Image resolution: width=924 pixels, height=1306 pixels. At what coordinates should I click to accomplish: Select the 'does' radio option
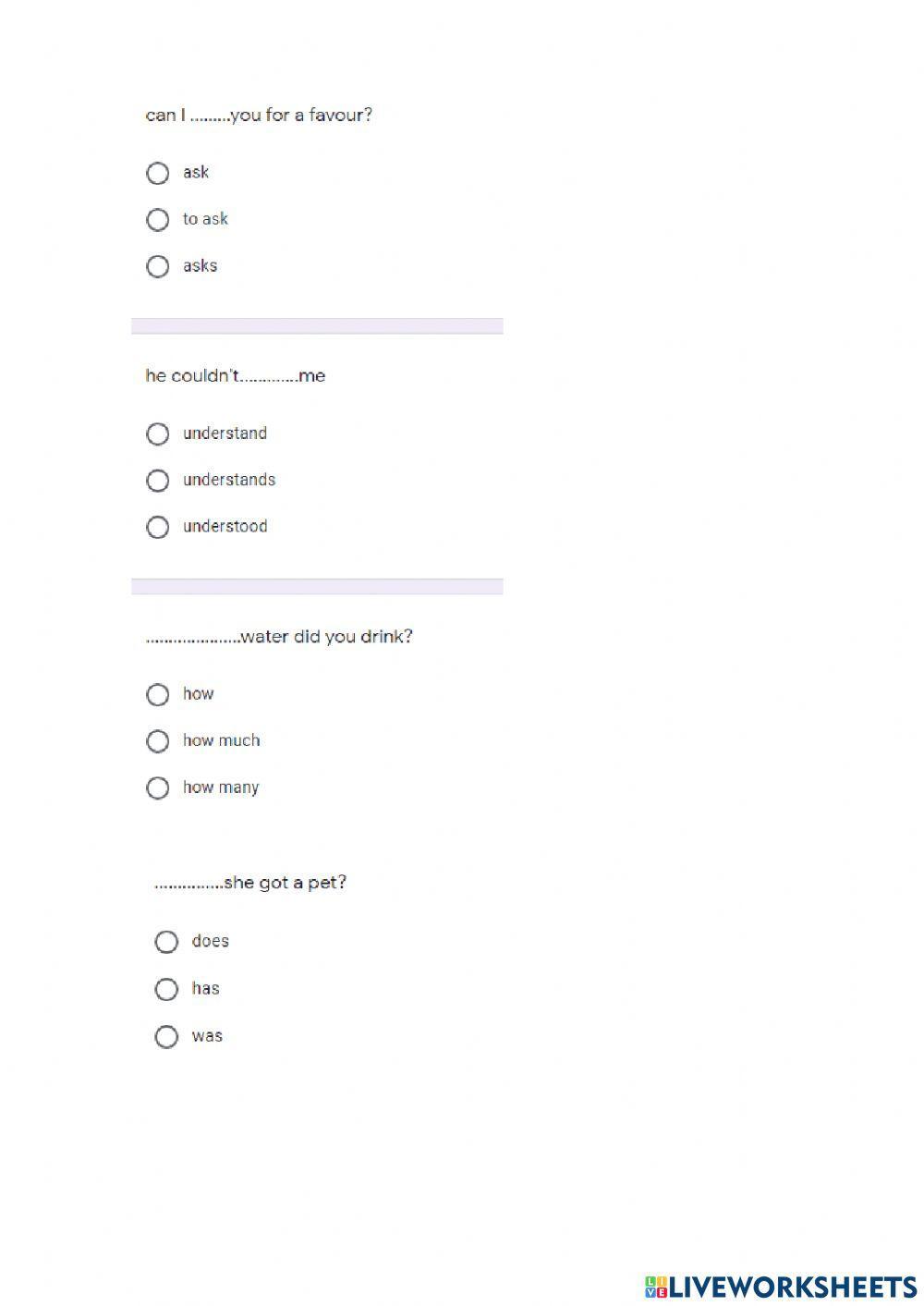pos(166,942)
